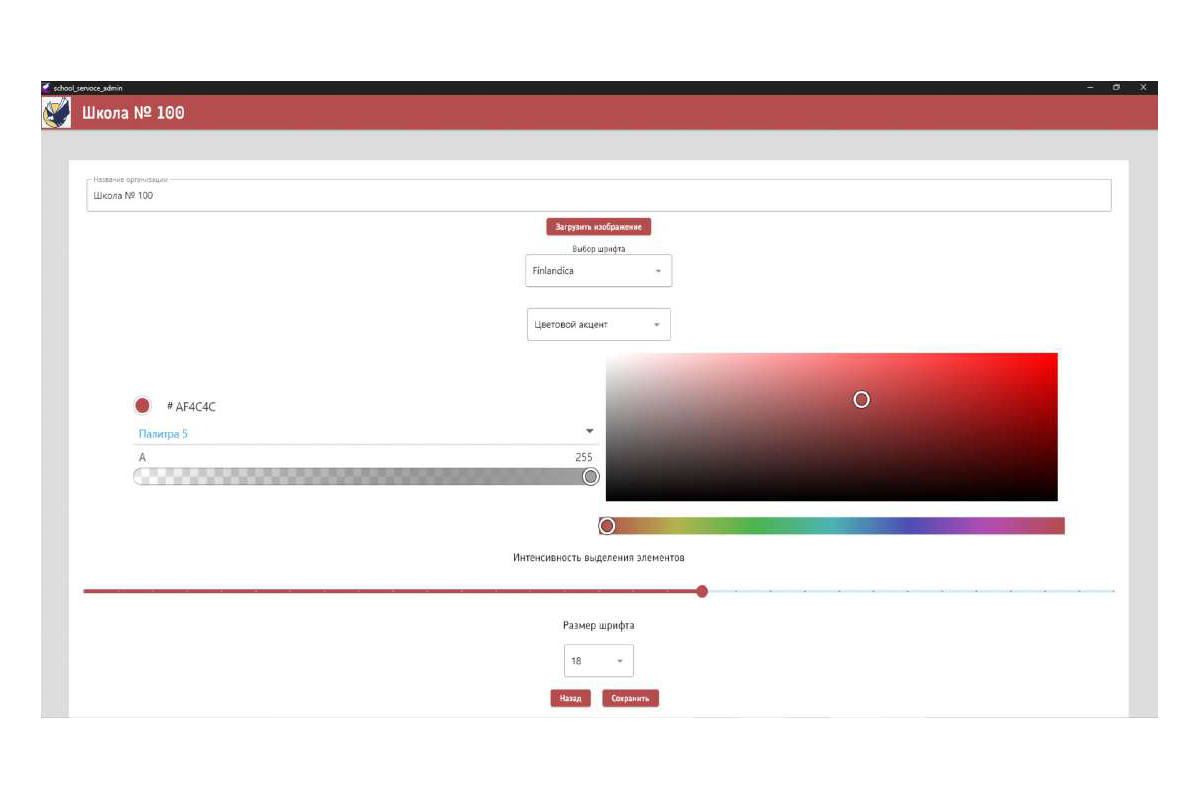
Task: Click the hue slider handle
Action: click(x=606, y=526)
